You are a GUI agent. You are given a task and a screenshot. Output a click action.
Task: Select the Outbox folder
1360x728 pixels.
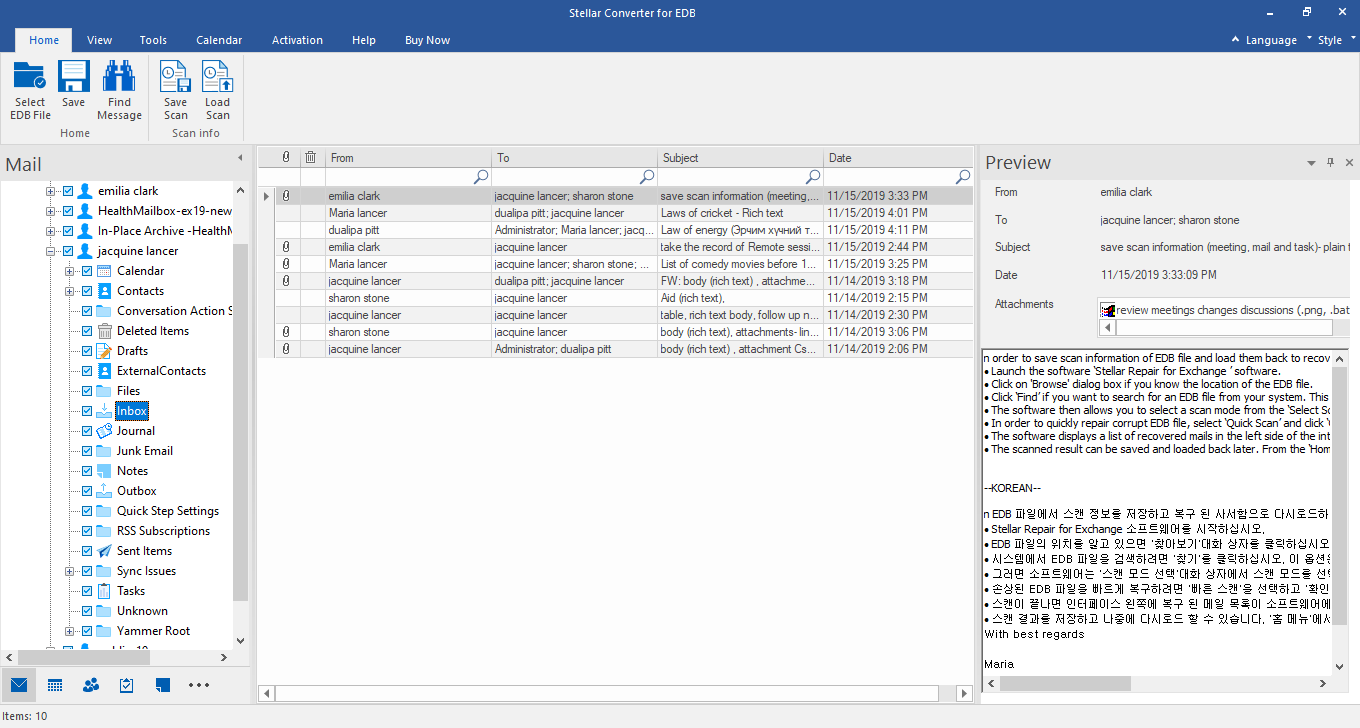coord(137,491)
